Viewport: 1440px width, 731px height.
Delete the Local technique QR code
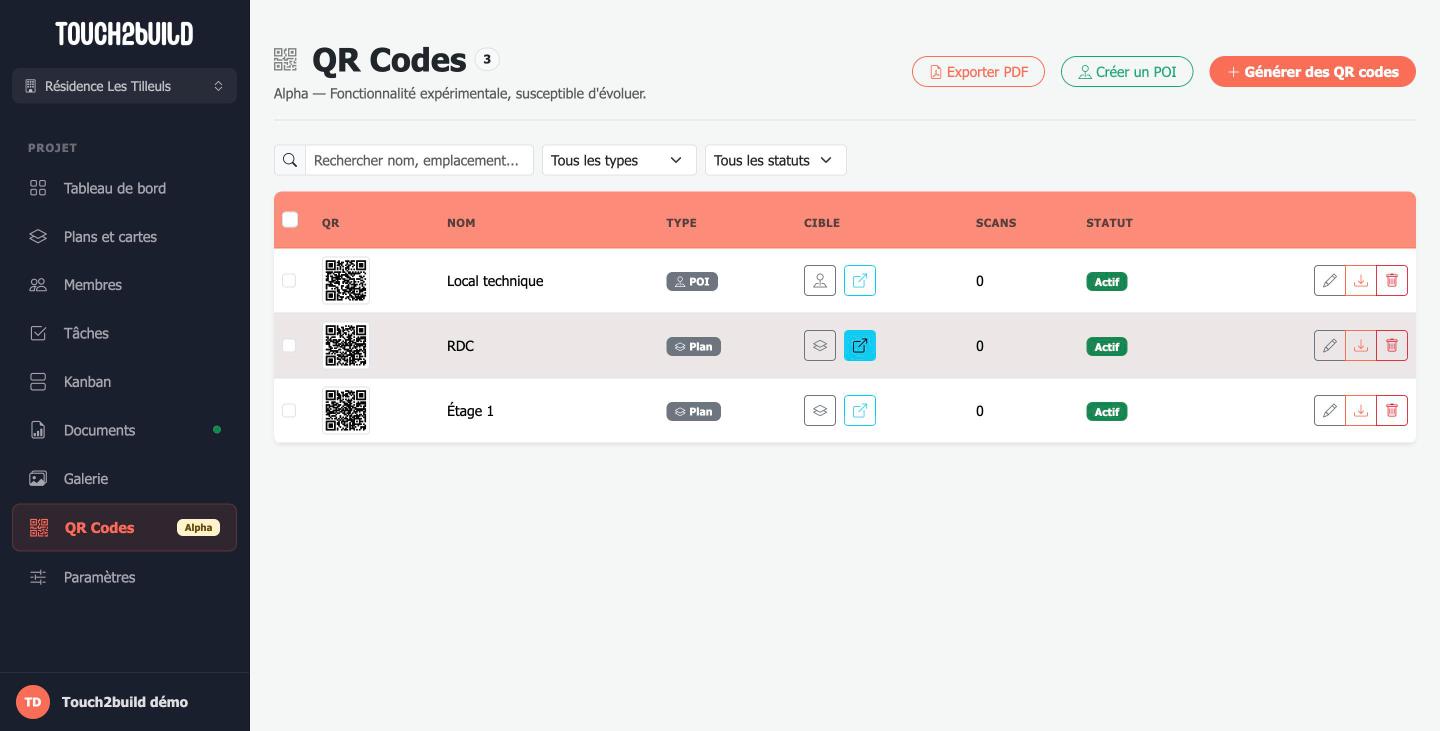point(1392,281)
